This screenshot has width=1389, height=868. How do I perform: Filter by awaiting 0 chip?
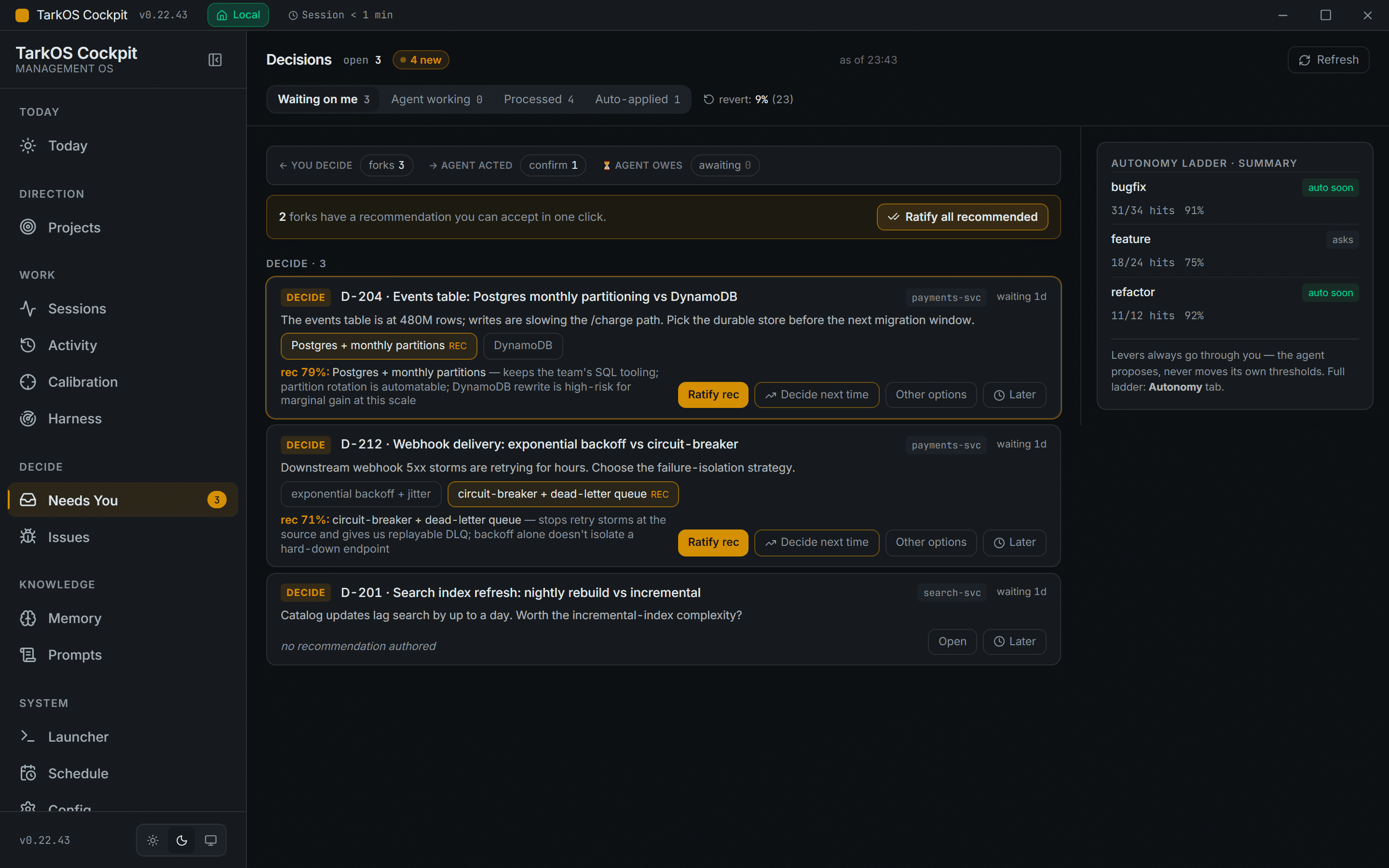[x=725, y=165]
